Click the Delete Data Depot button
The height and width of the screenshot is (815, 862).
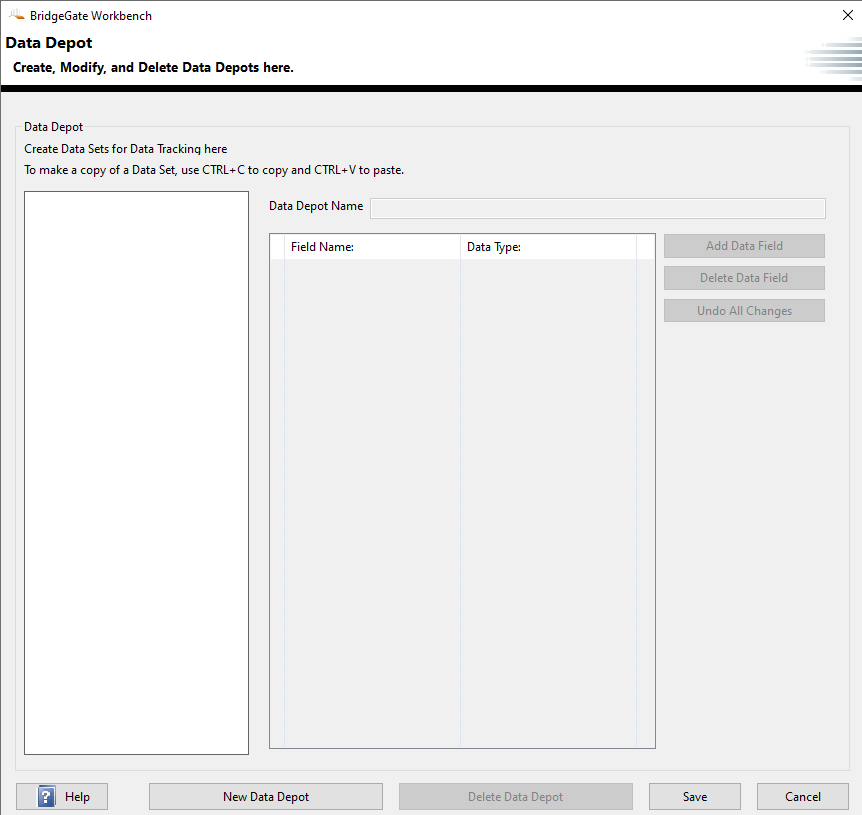[x=515, y=797]
